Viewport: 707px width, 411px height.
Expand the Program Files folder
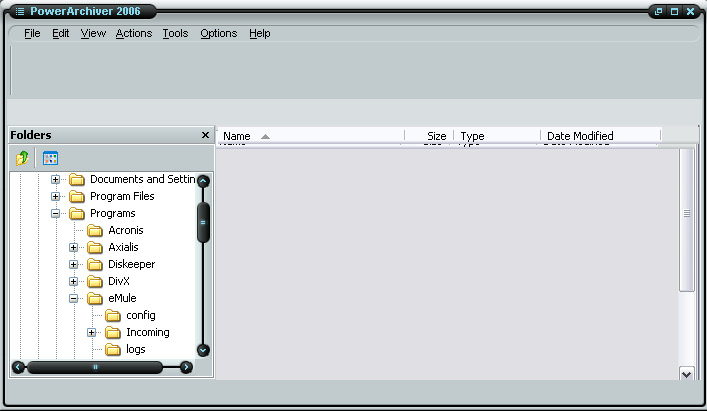(x=55, y=196)
